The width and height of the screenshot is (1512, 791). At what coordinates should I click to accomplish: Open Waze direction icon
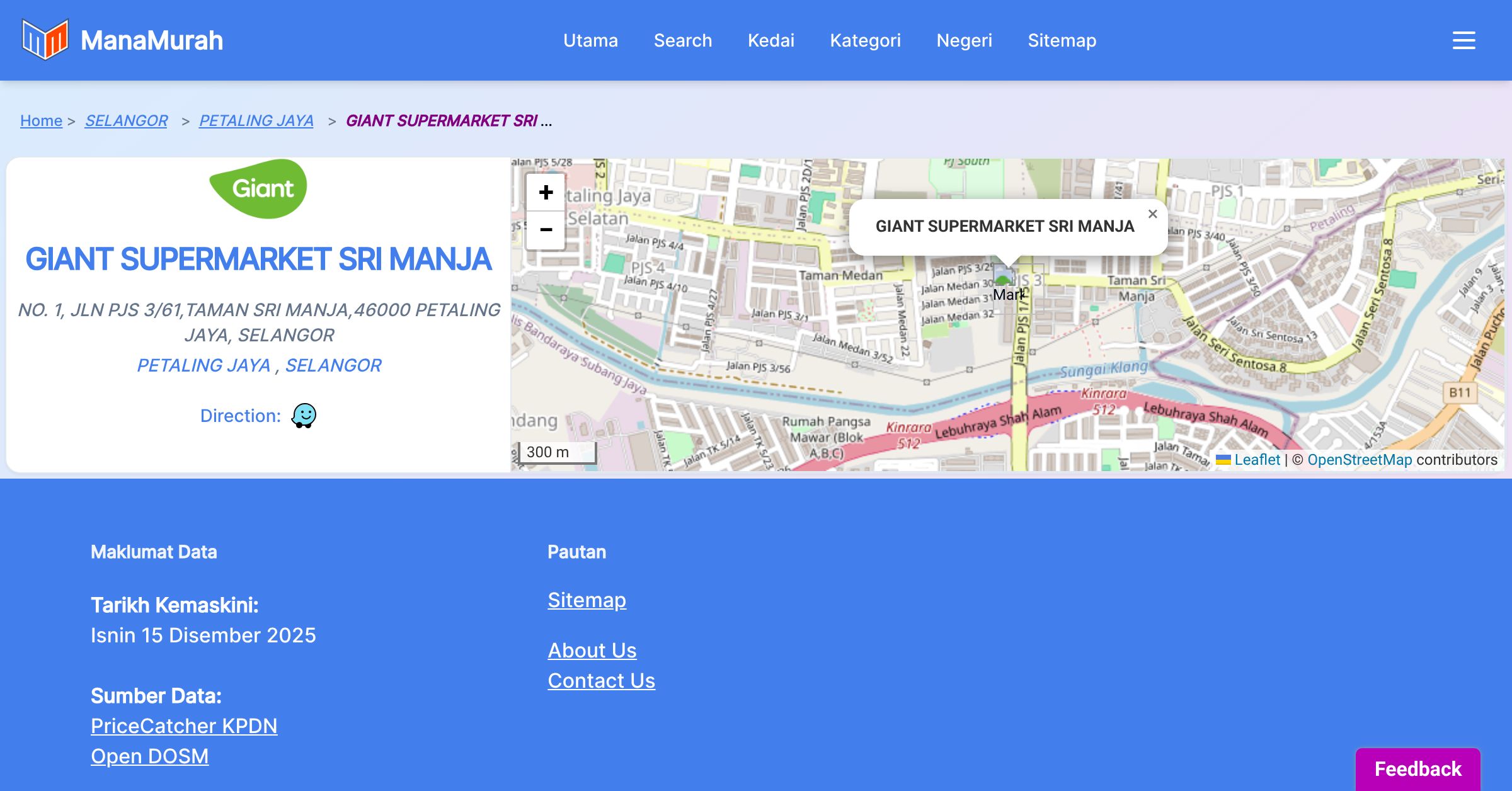coord(304,416)
